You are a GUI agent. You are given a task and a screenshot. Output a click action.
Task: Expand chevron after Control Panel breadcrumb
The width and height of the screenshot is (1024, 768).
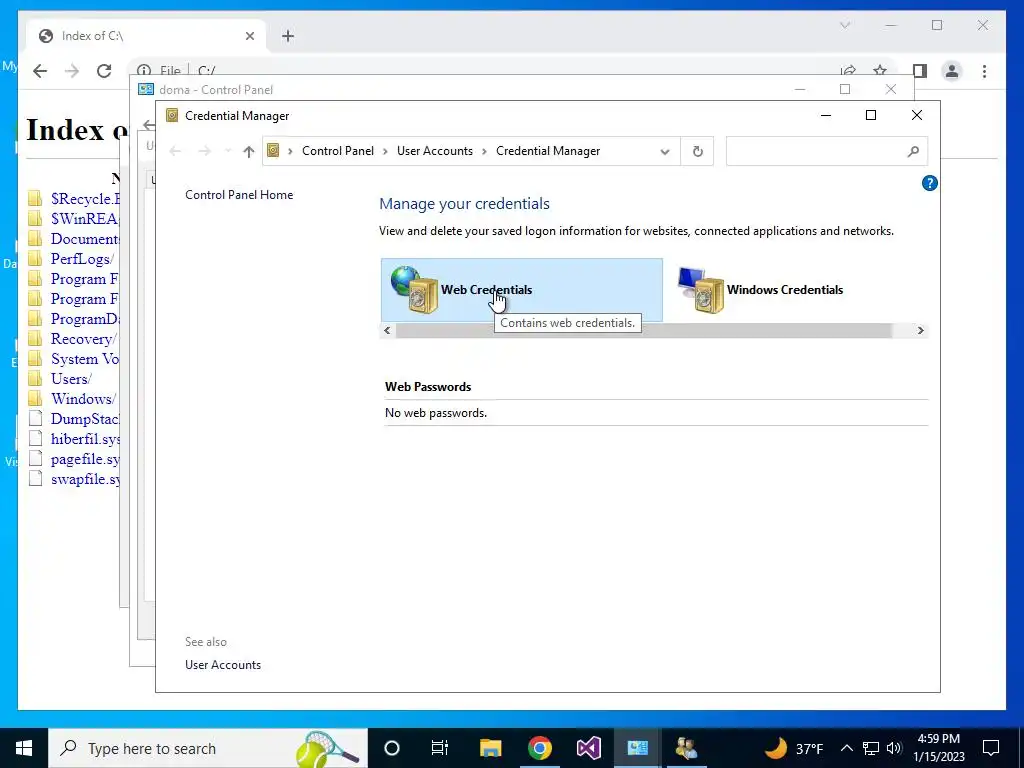385,152
